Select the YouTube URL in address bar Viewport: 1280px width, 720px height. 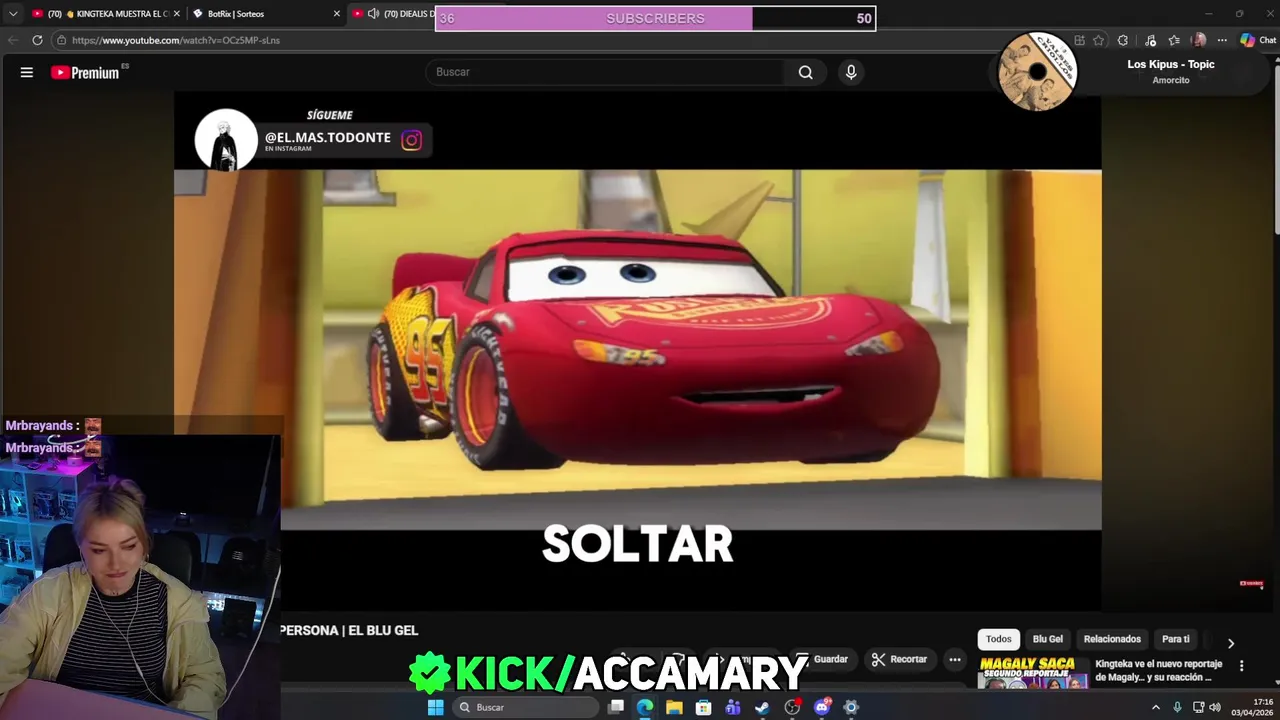click(176, 40)
